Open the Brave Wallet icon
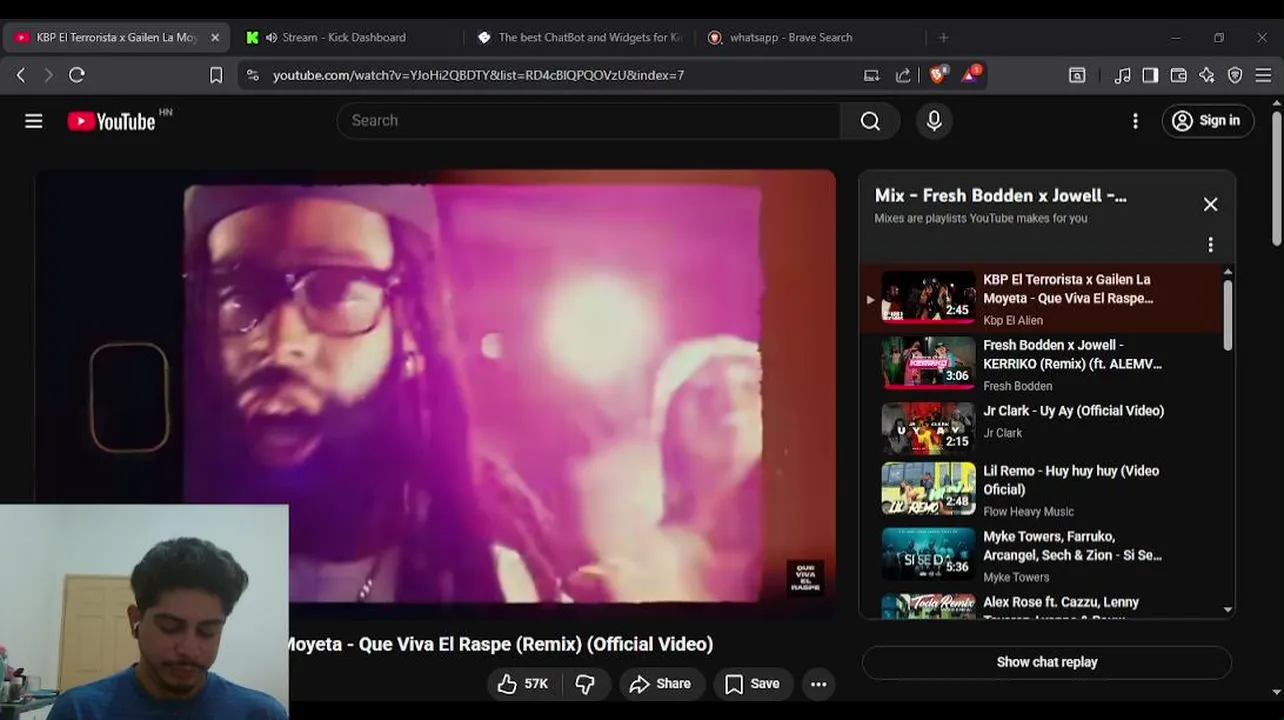The height and width of the screenshot is (720, 1284). point(1178,75)
